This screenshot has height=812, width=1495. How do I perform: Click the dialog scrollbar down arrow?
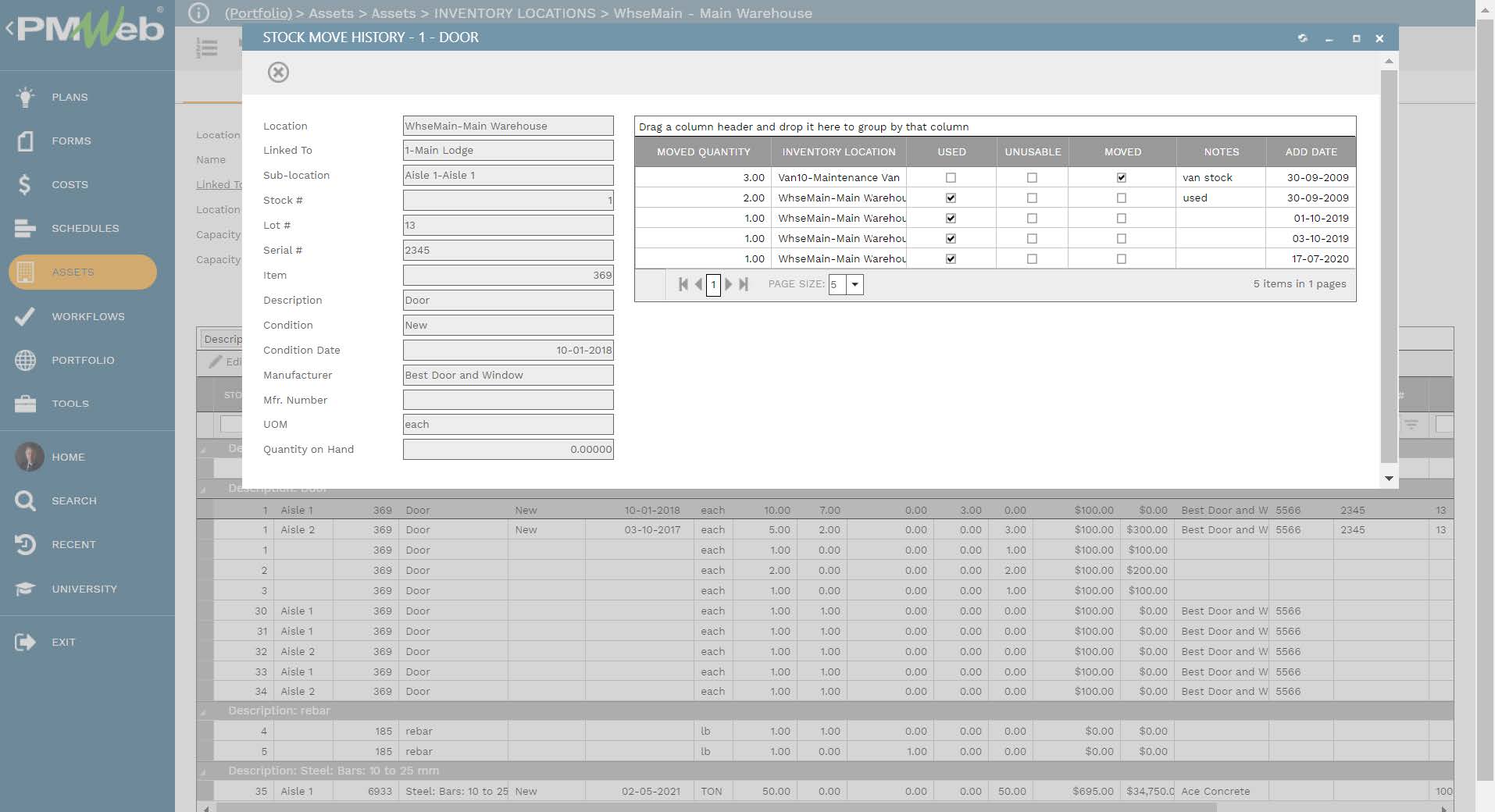pos(1389,478)
